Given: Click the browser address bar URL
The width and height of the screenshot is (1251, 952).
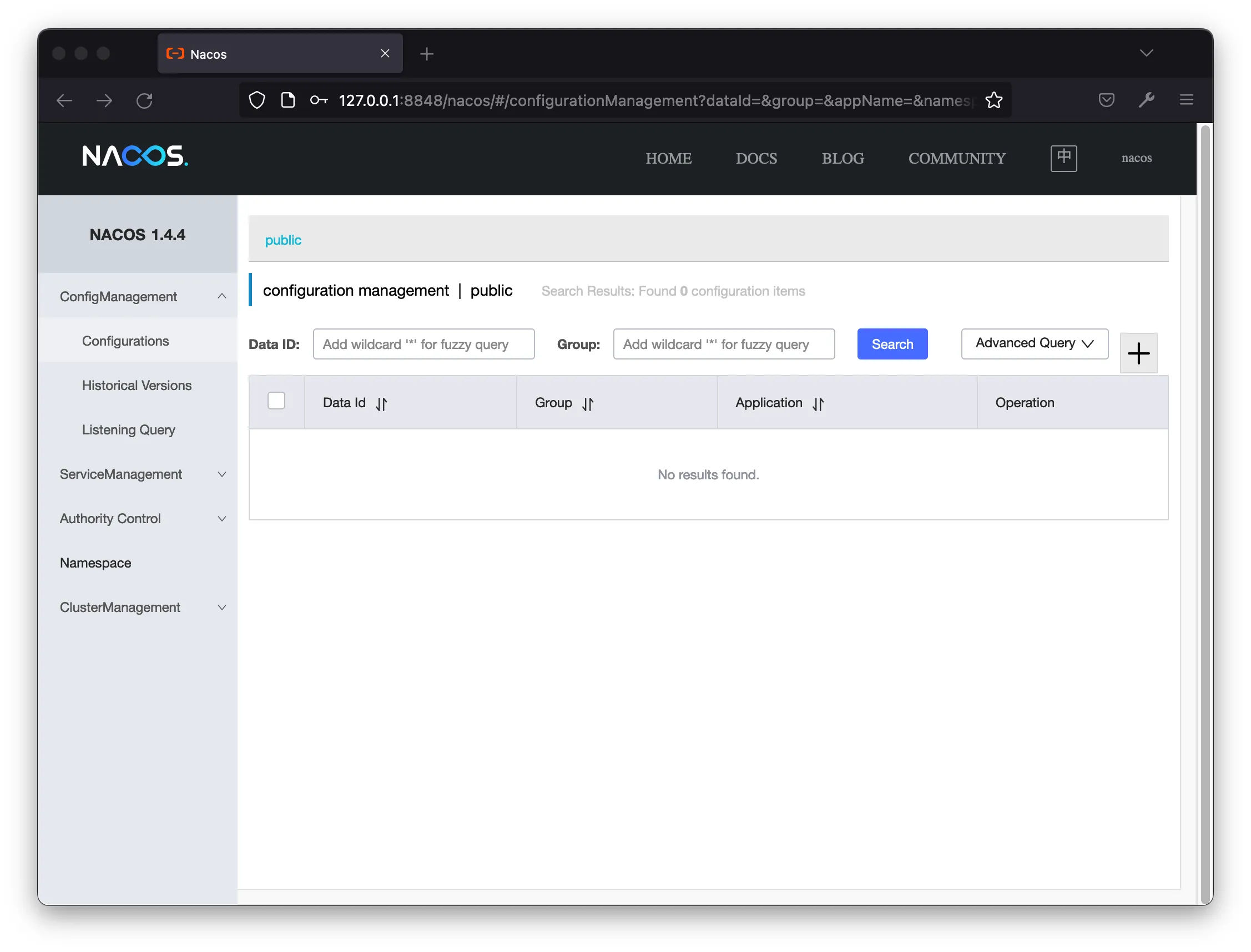Looking at the screenshot, I should click(656, 100).
